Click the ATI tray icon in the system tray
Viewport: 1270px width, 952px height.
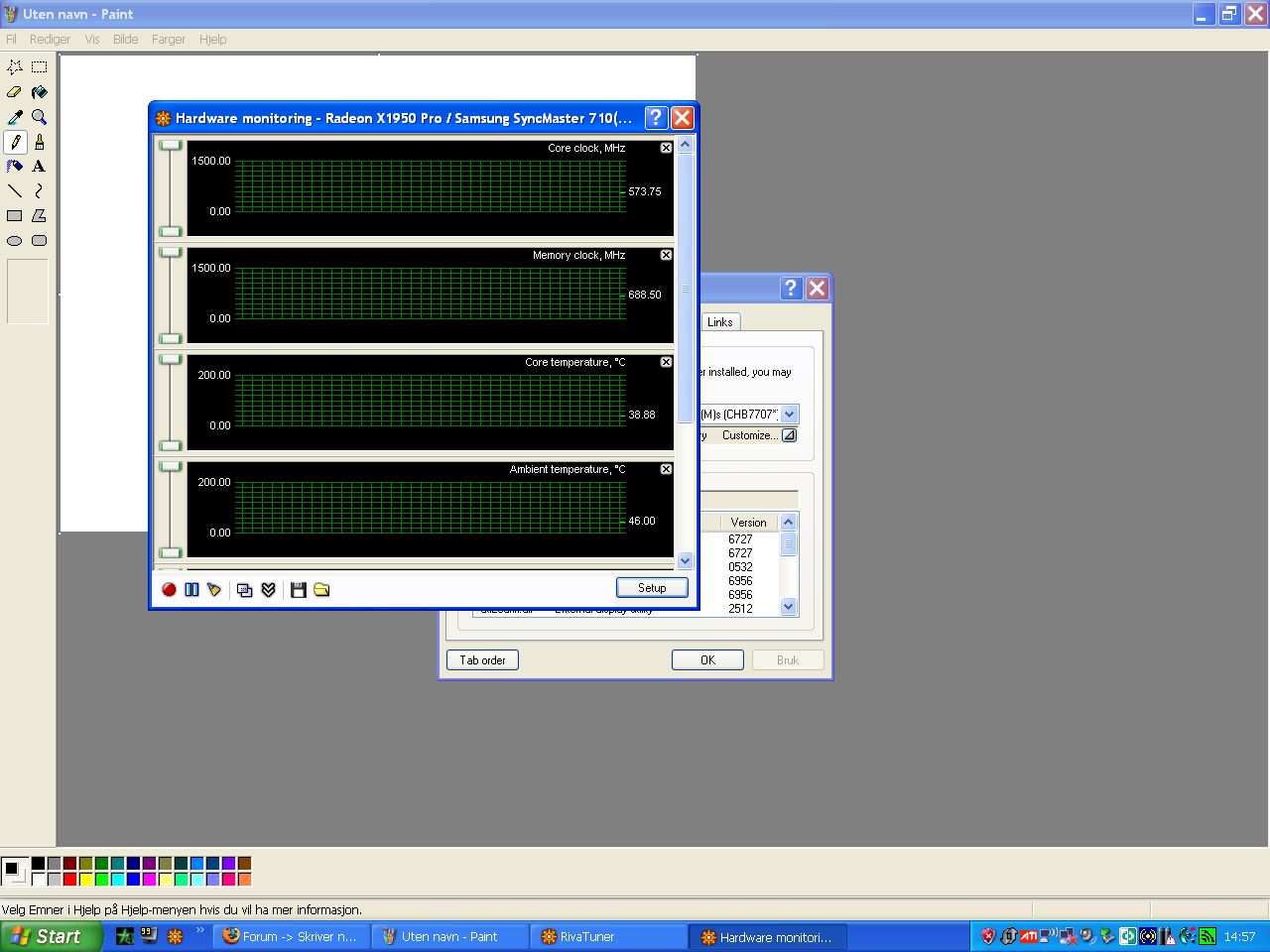point(1029,936)
